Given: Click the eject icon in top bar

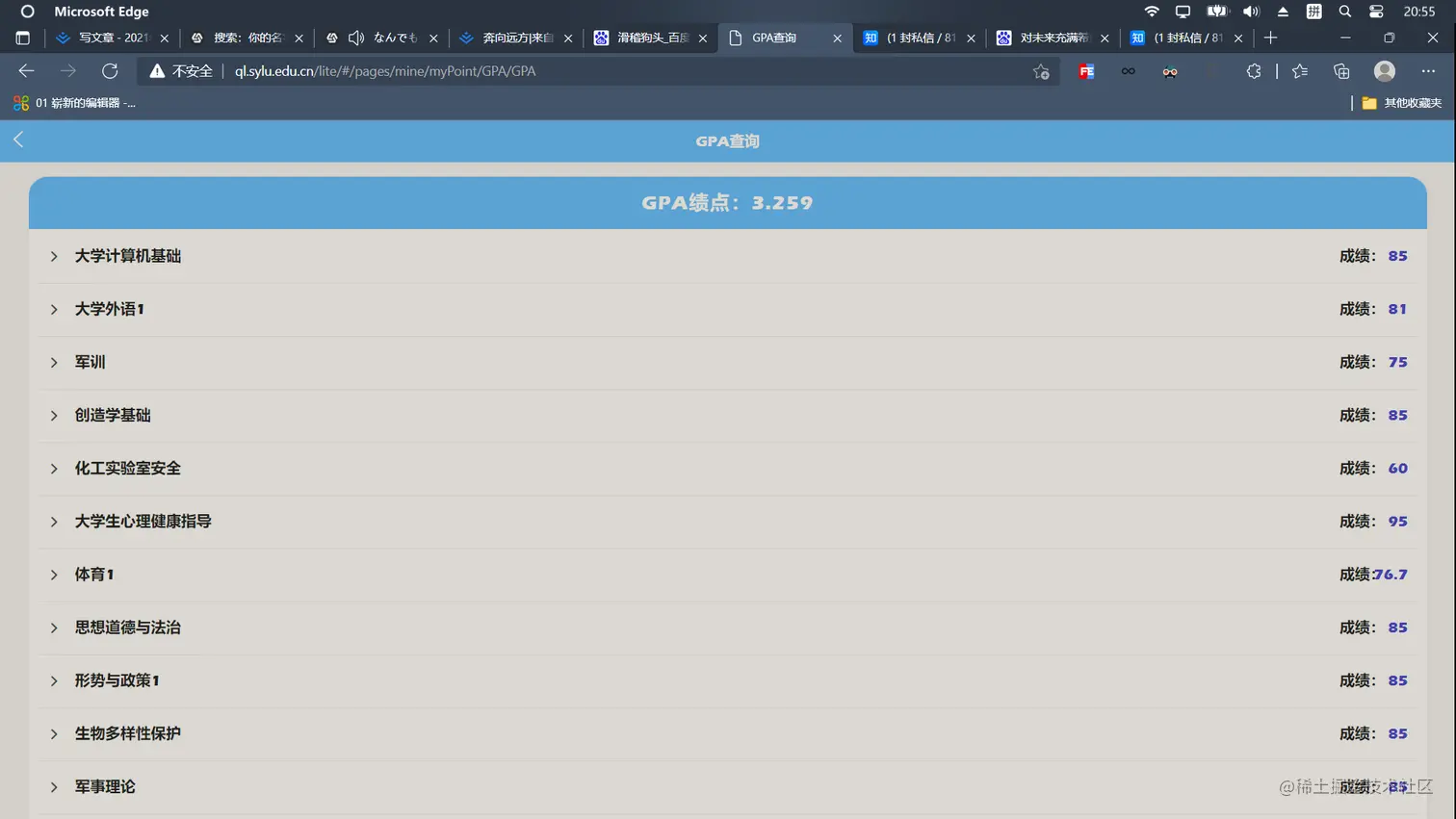Looking at the screenshot, I should [x=1283, y=12].
